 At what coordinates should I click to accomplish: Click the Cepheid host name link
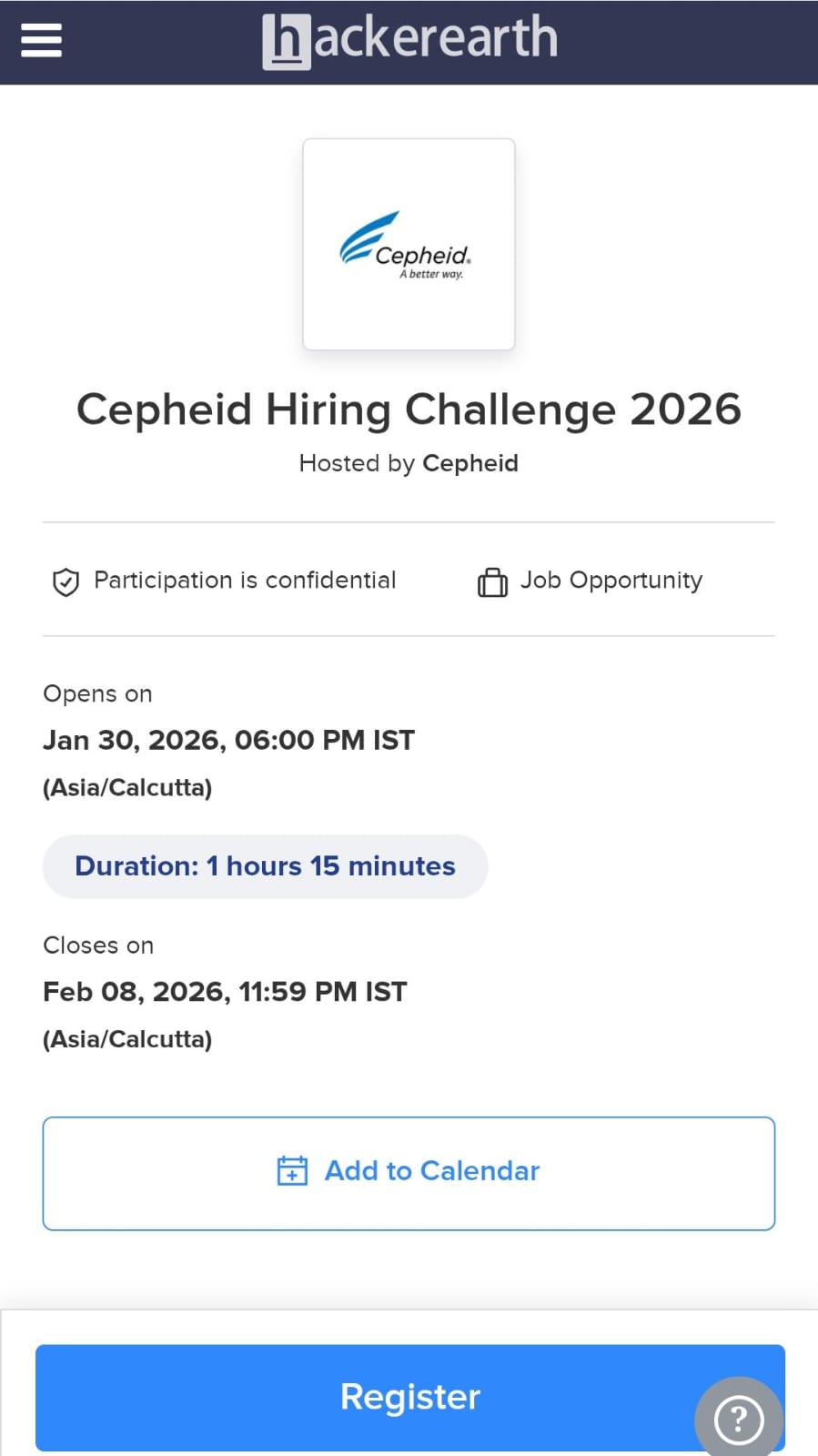pos(470,463)
